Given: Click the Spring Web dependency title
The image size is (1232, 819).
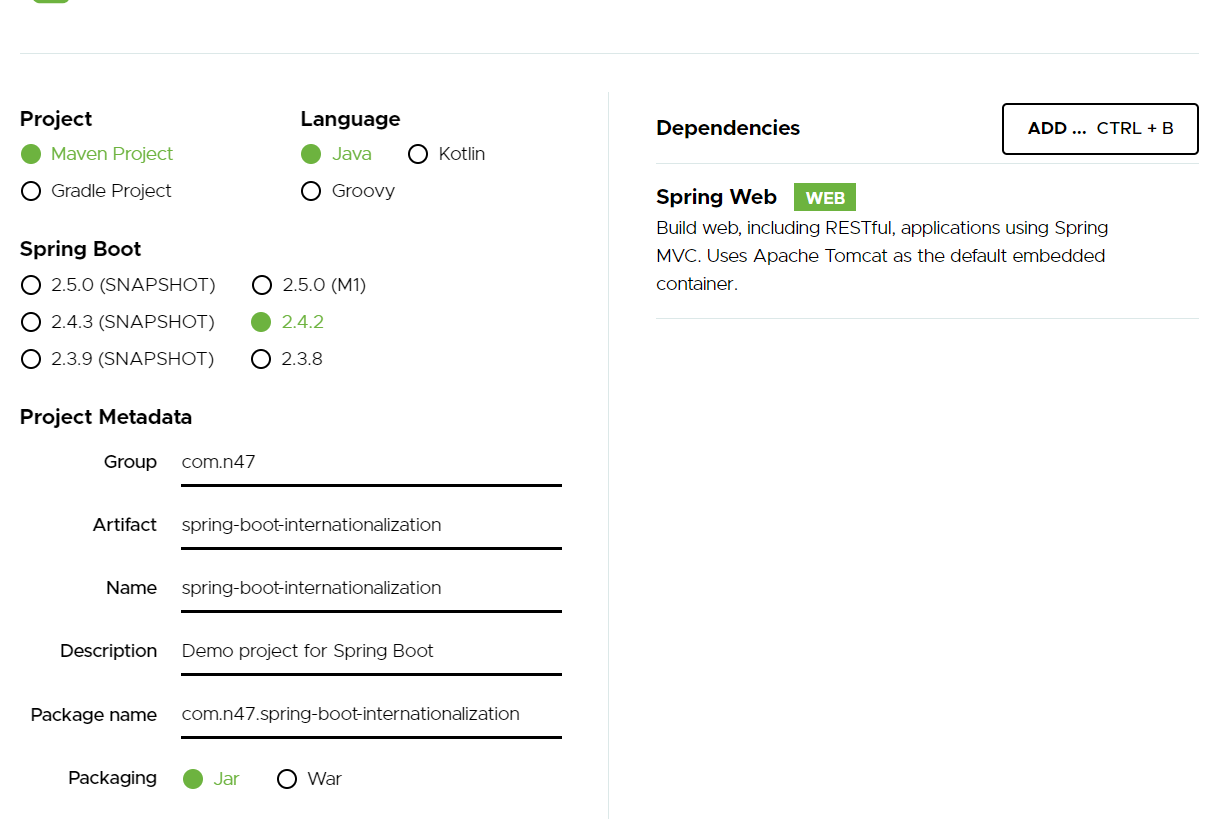Looking at the screenshot, I should point(716,197).
